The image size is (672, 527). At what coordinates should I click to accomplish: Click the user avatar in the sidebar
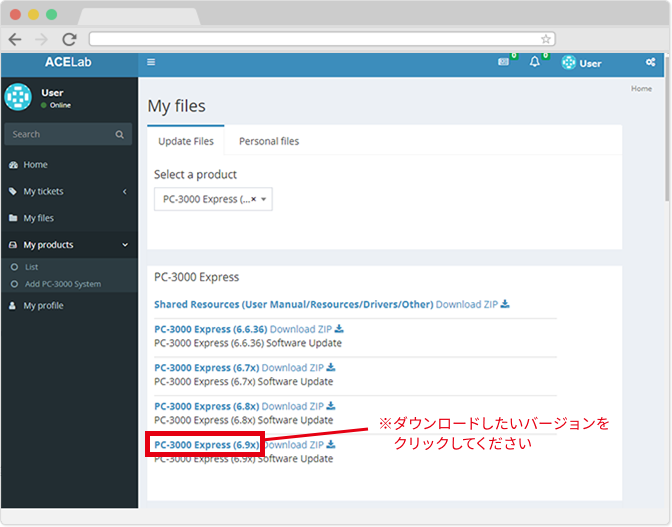(18, 97)
